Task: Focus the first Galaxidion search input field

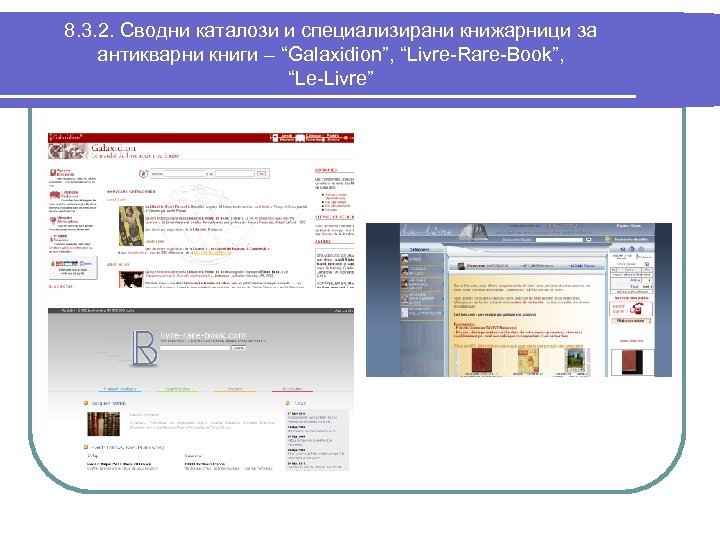Action: pyautogui.click(x=184, y=174)
